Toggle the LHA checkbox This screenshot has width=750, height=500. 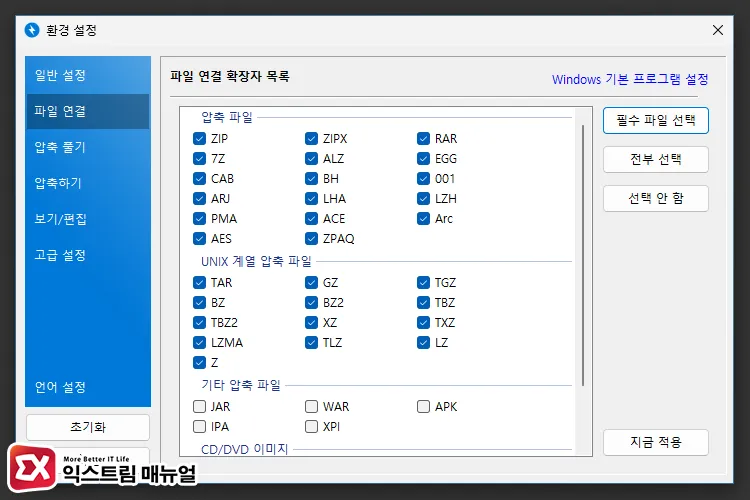(x=311, y=199)
